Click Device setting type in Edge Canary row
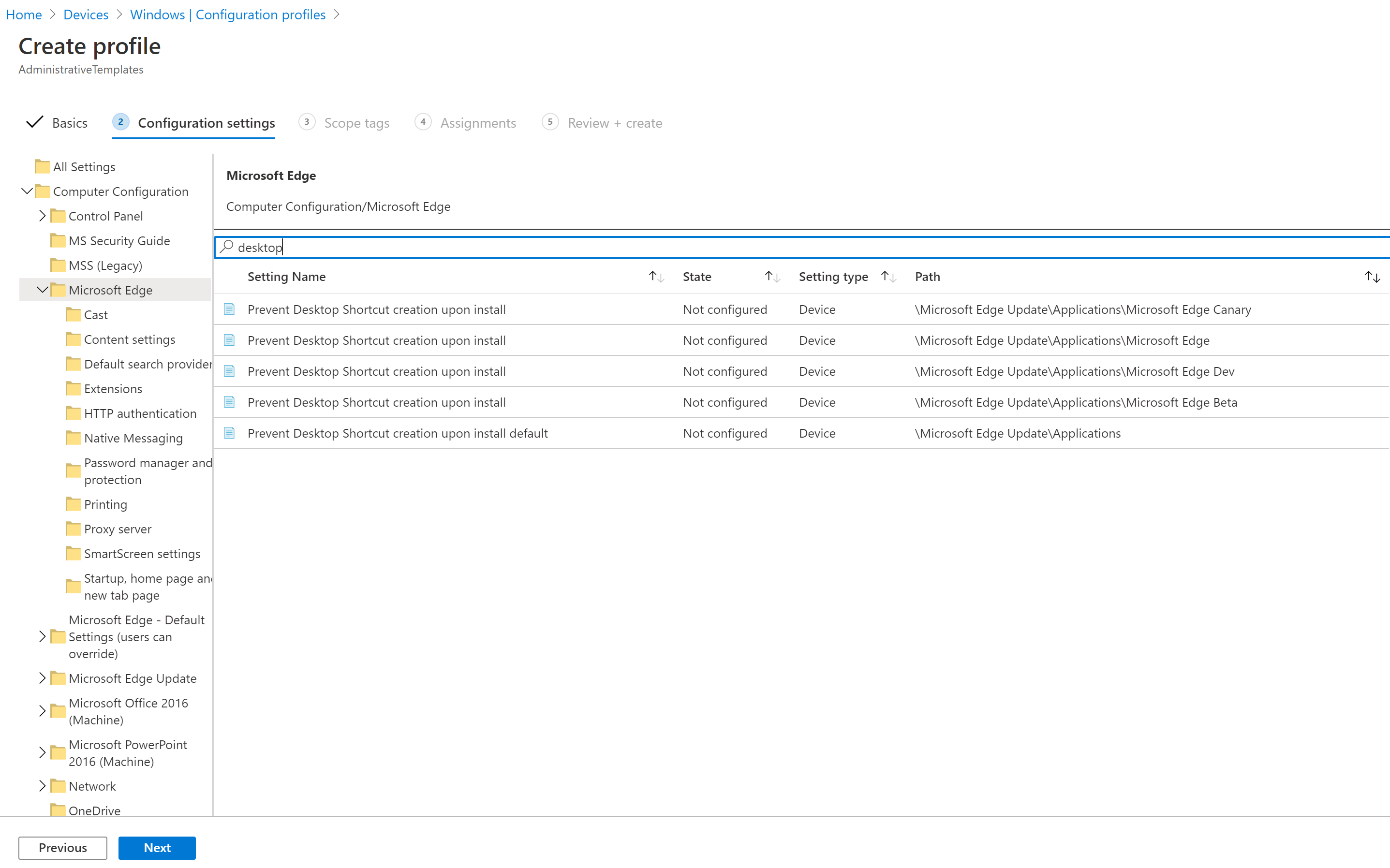 click(817, 309)
